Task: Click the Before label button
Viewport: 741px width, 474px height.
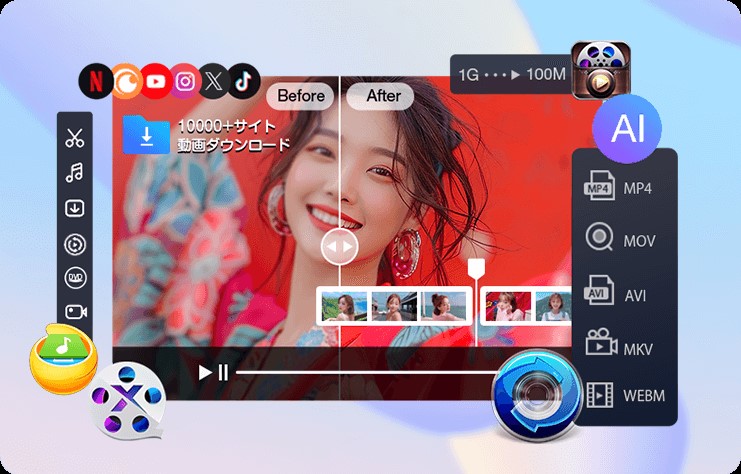Action: click(301, 96)
